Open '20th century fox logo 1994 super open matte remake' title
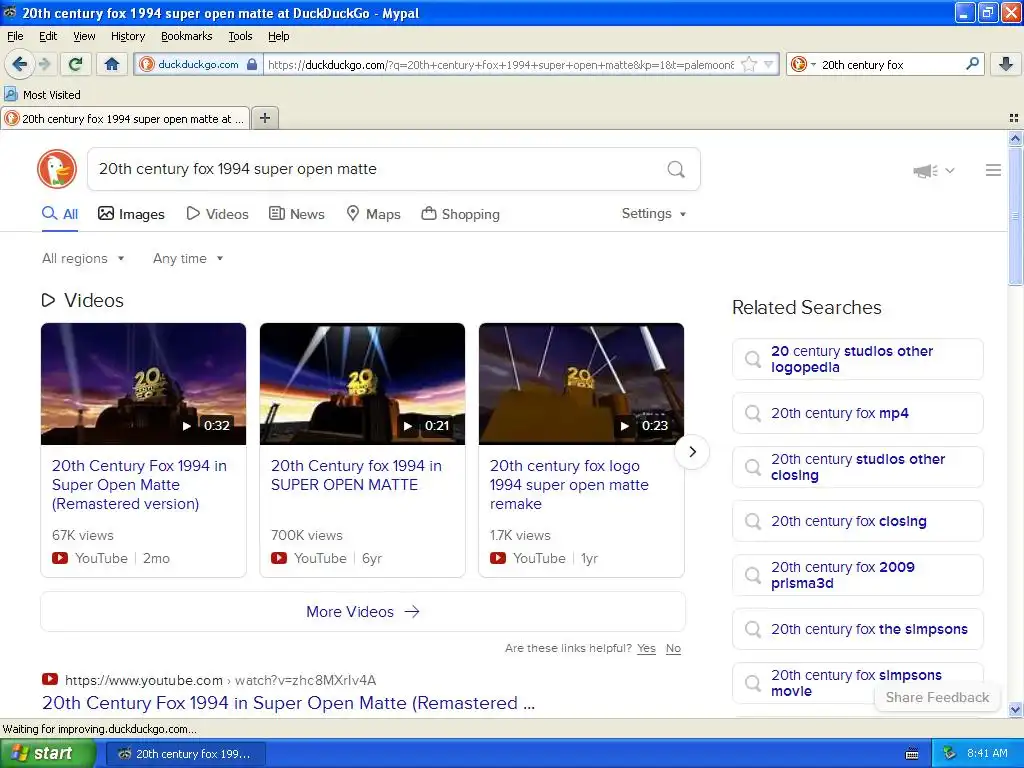The width and height of the screenshot is (1024, 768). coord(569,485)
